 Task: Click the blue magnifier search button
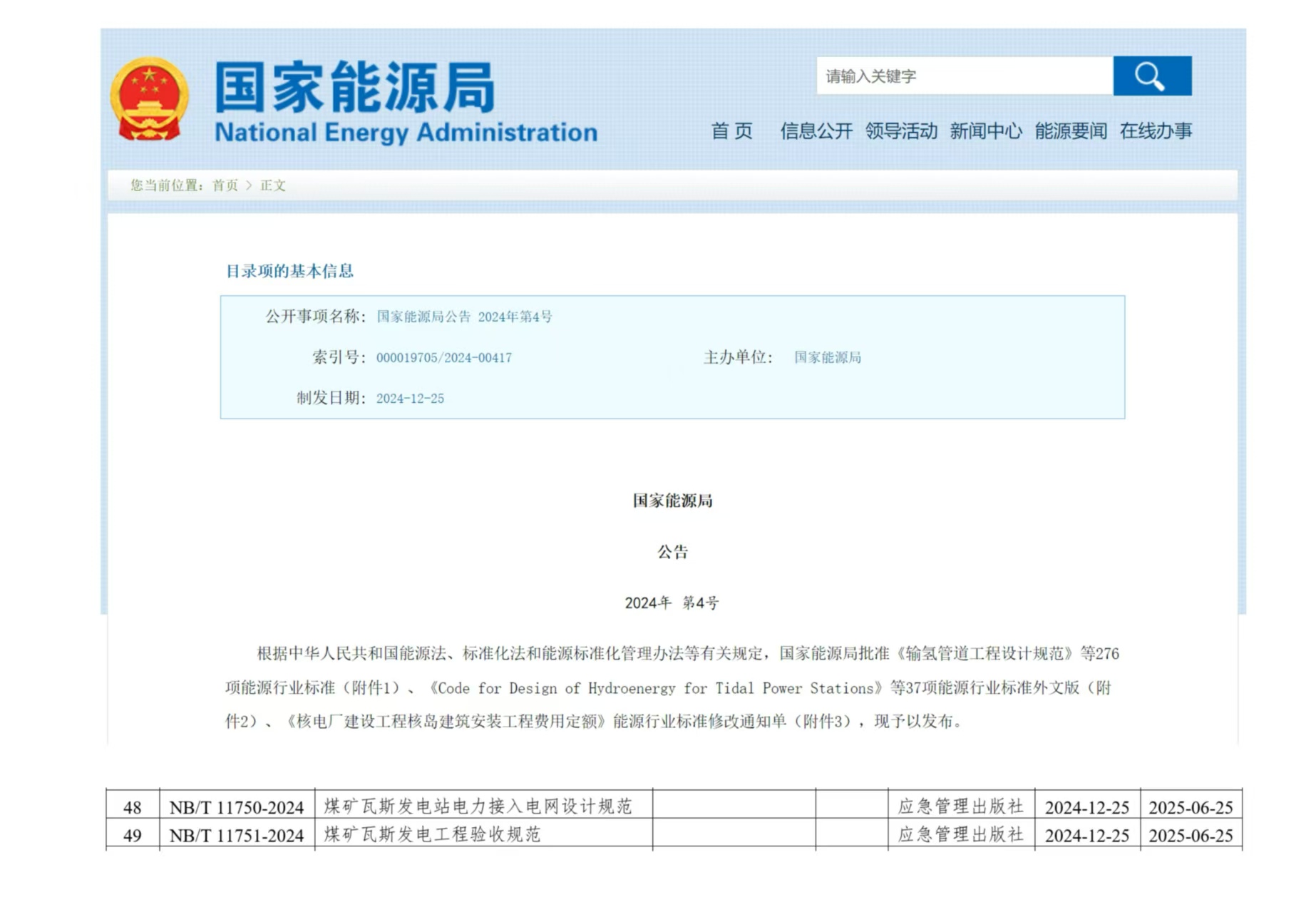pos(1151,76)
